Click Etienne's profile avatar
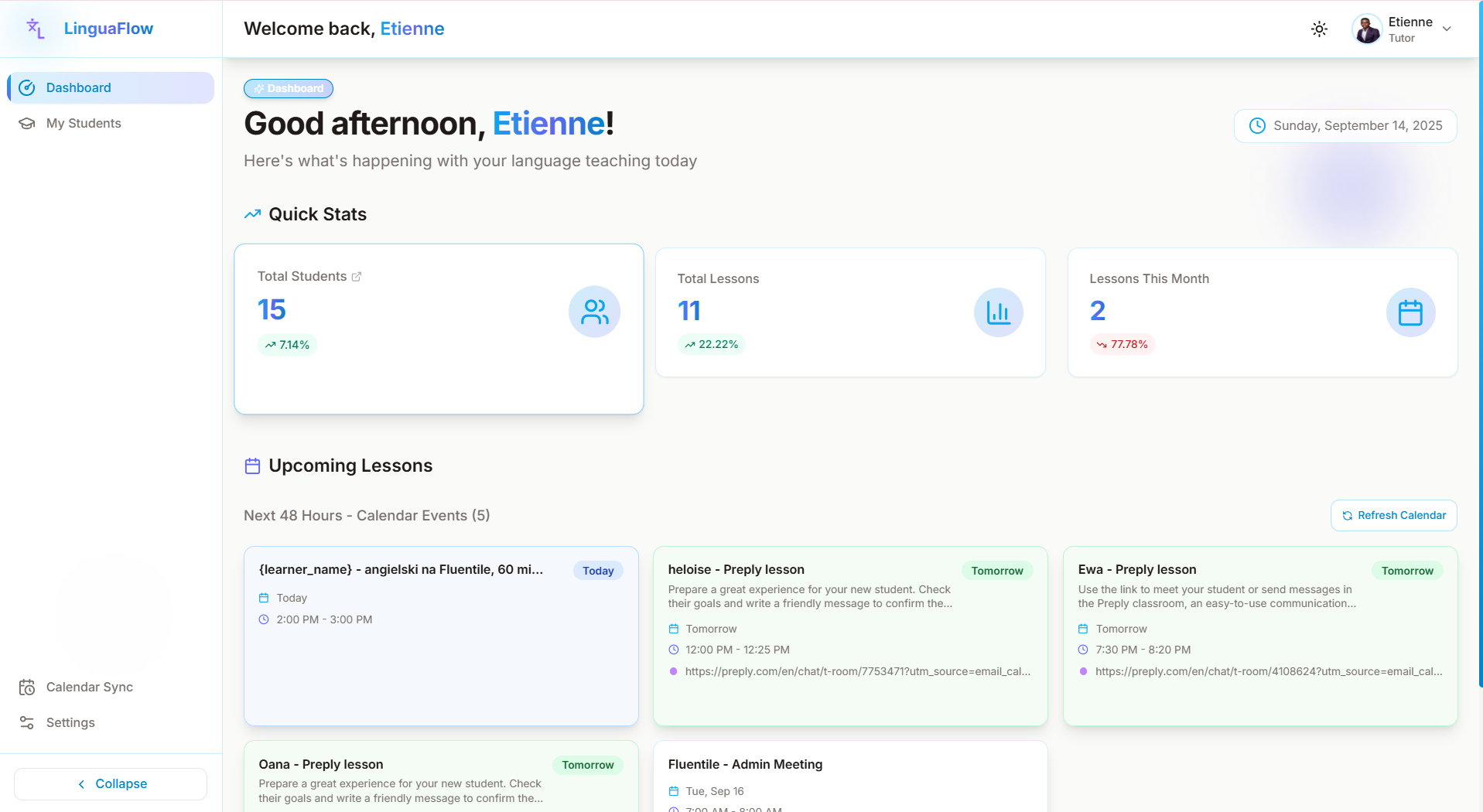Screen dimensions: 1483x812 1367,29
